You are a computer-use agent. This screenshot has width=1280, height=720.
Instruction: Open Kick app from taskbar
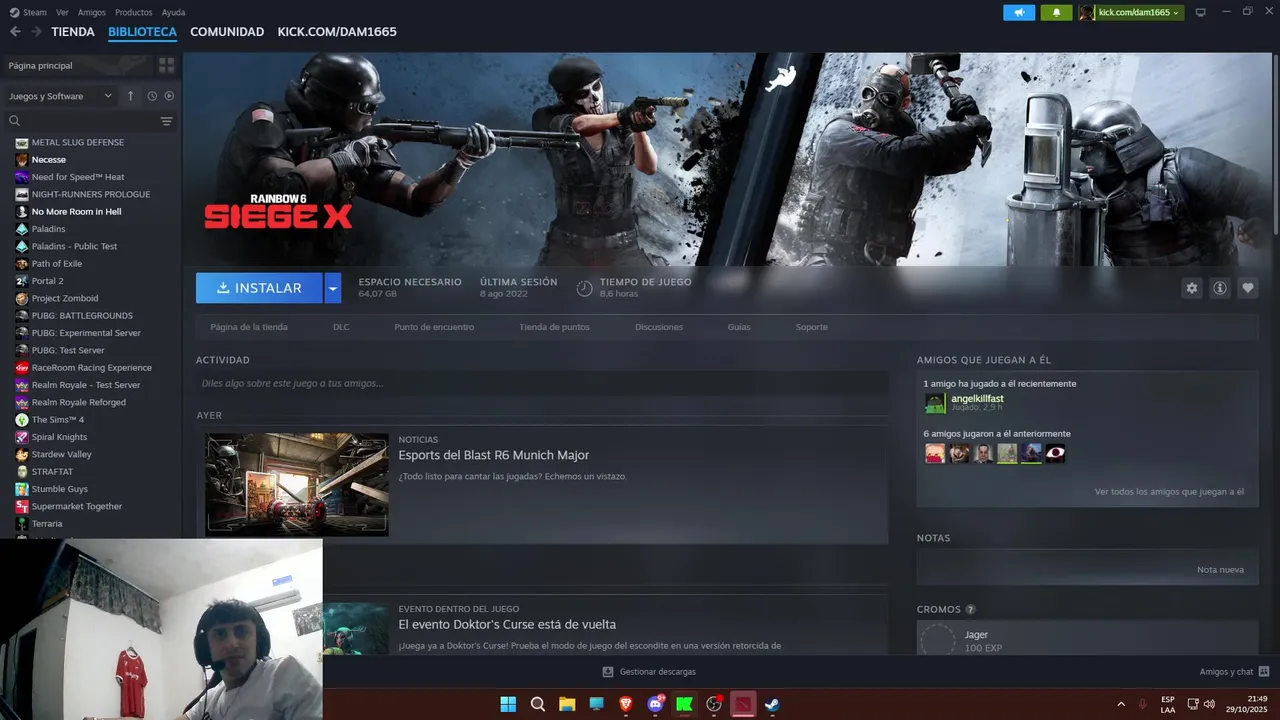pos(685,704)
